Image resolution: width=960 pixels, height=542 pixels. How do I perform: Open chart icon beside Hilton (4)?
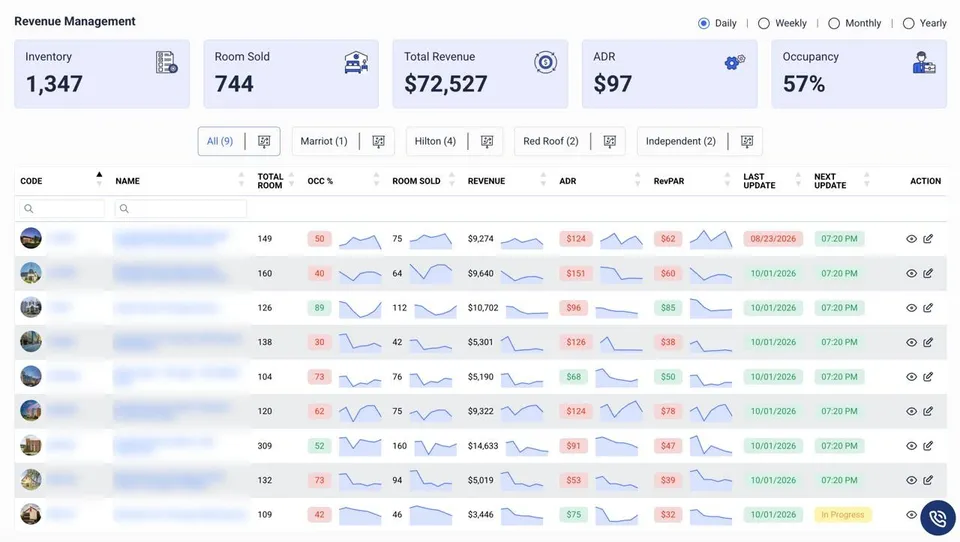point(487,141)
